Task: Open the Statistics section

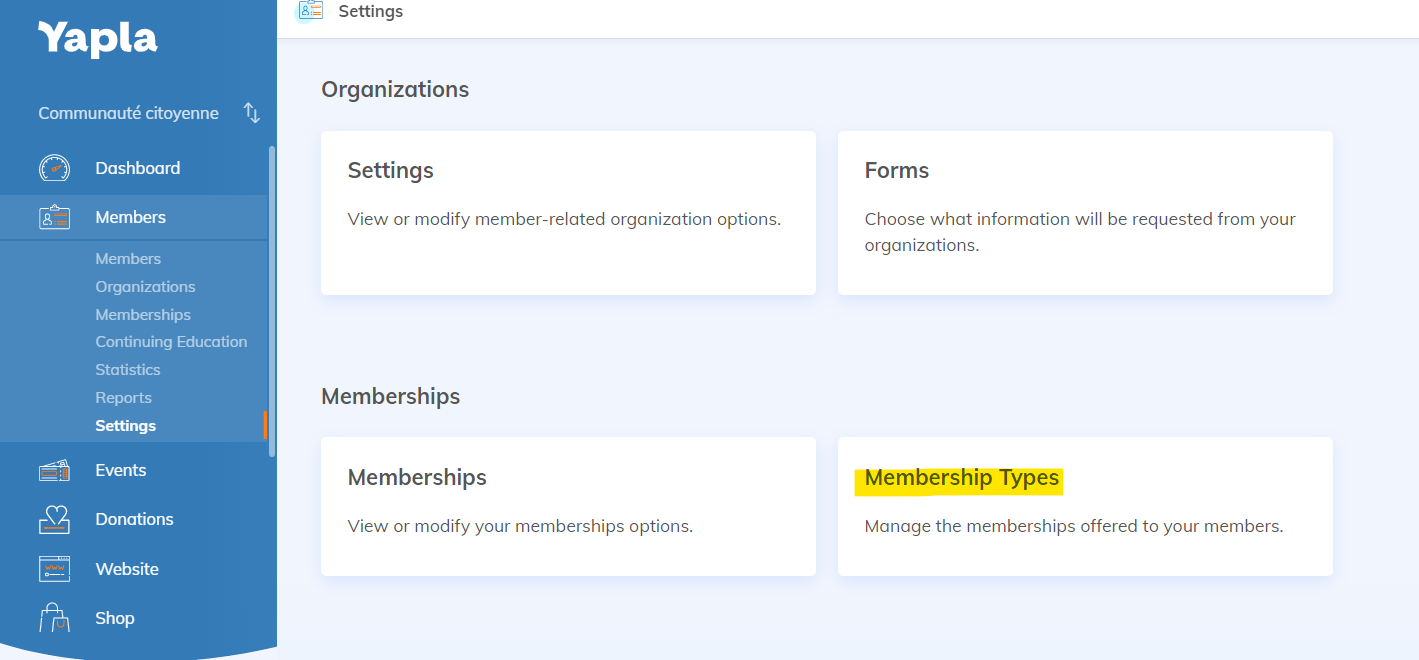Action: (x=127, y=369)
